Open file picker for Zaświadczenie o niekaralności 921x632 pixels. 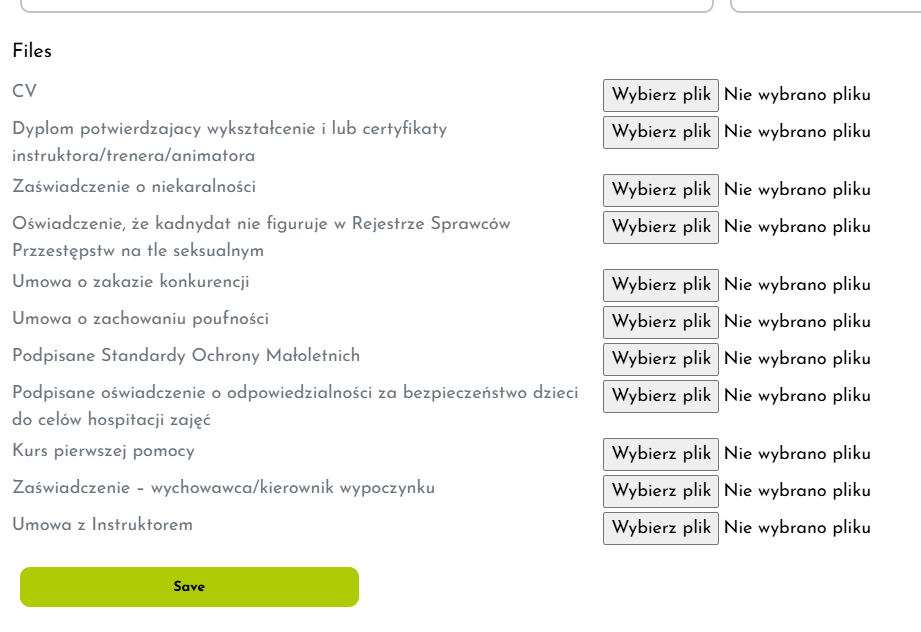660,190
